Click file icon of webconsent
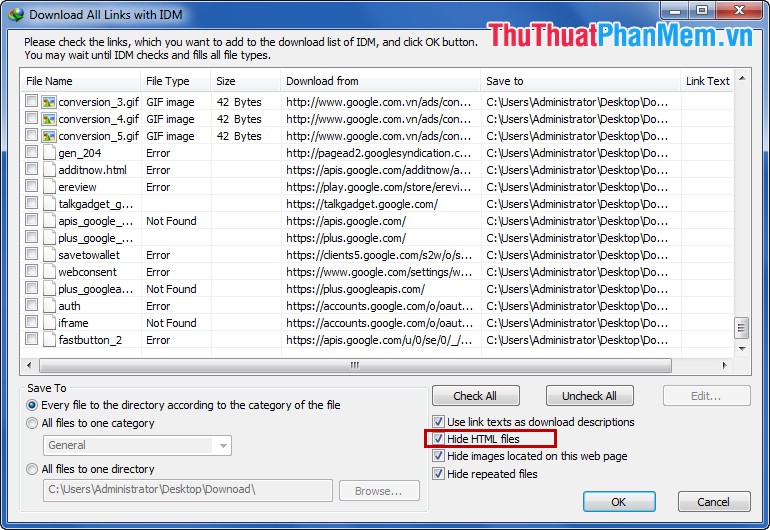Screen dimensions: 770x530 pos(49,272)
